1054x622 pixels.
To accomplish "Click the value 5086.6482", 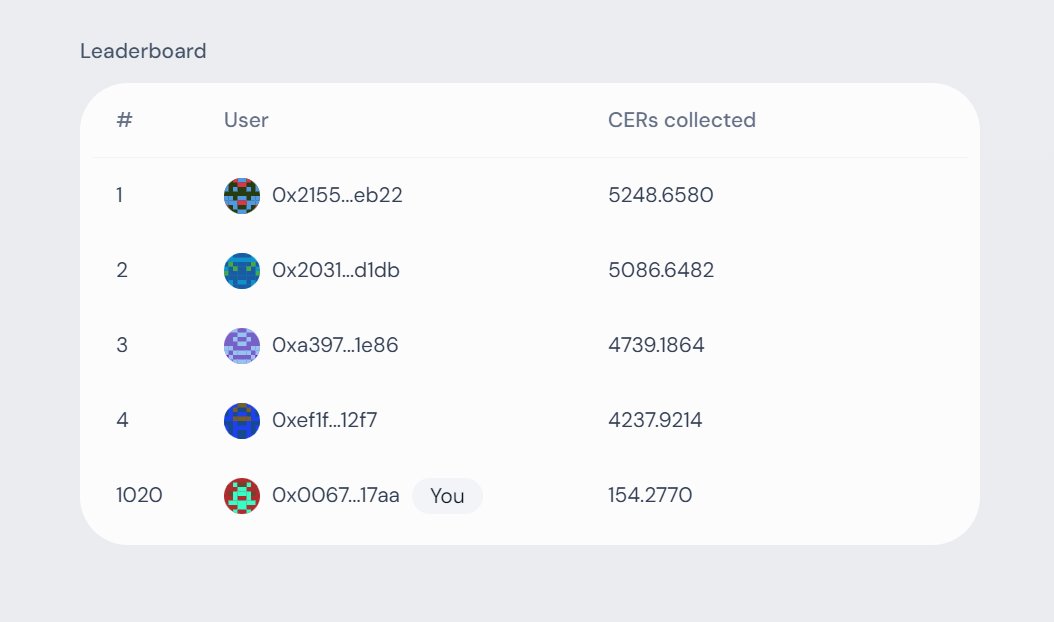I will [x=661, y=270].
